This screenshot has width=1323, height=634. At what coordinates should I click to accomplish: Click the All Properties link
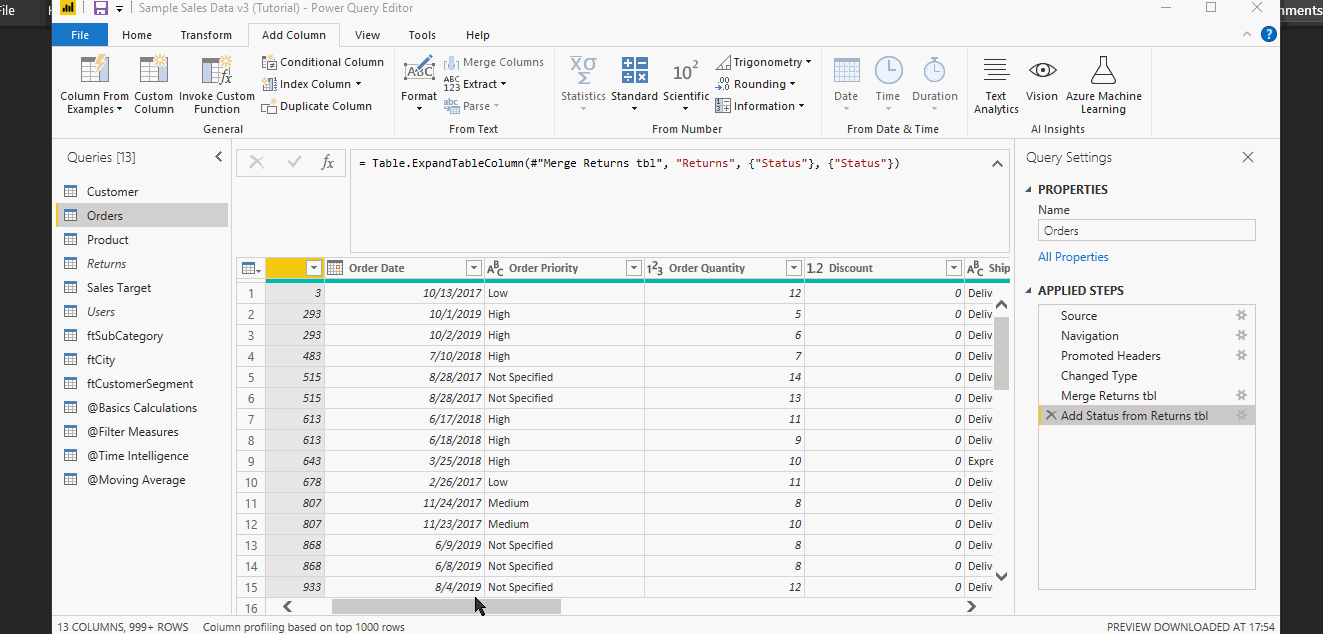1073,257
